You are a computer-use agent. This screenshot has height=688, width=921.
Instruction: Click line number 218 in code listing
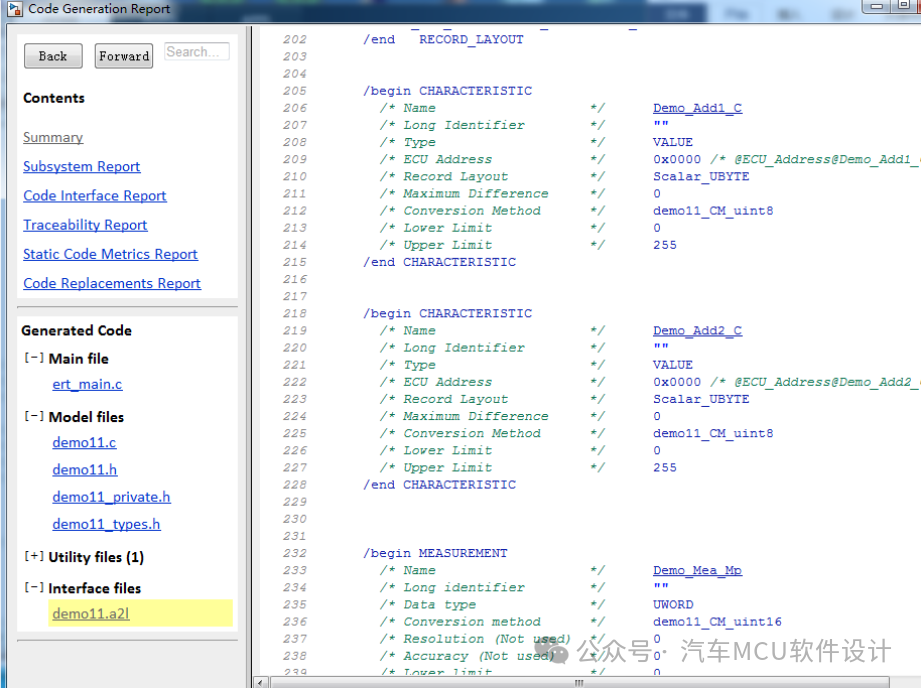point(294,314)
